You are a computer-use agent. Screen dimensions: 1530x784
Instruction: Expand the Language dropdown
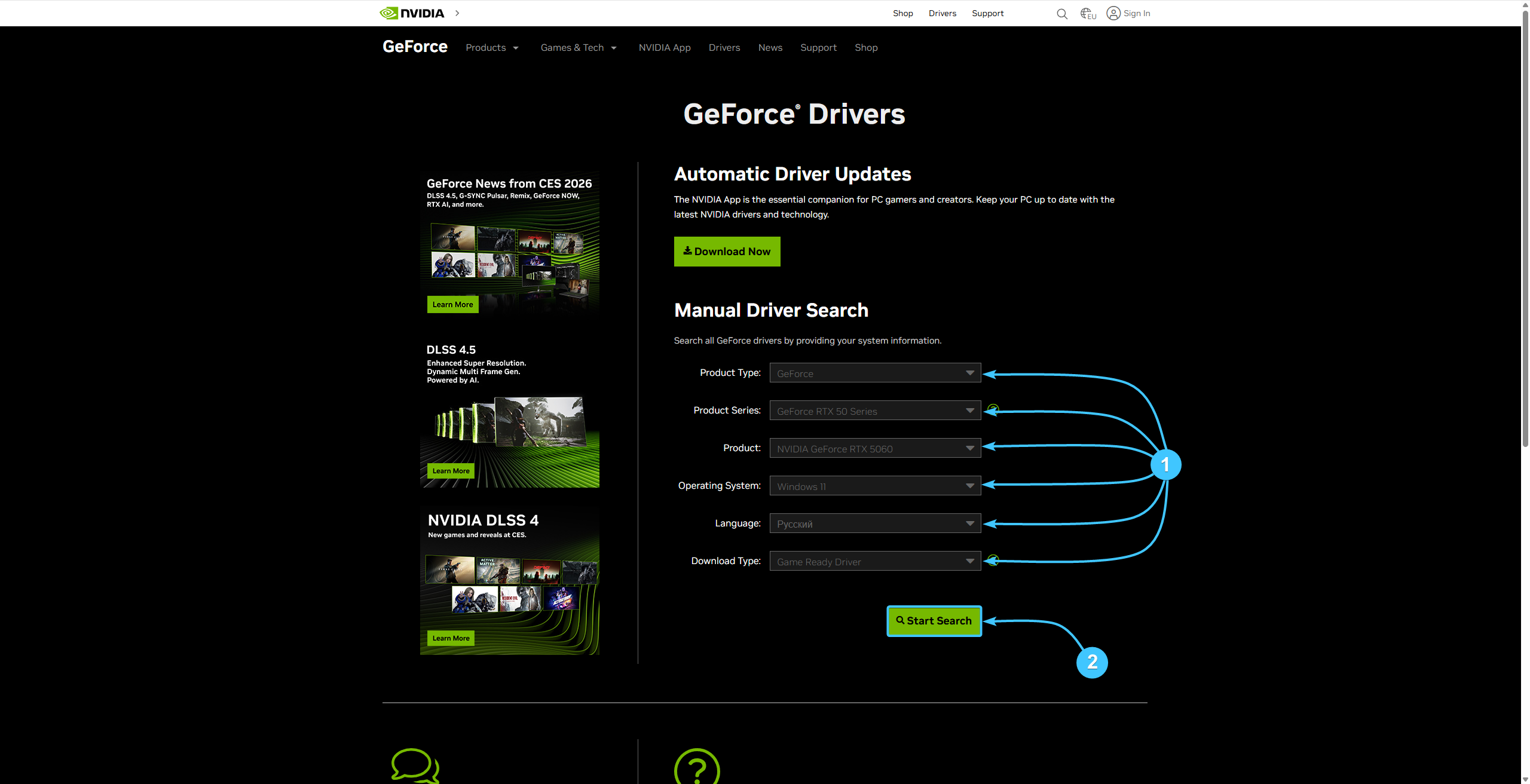click(x=875, y=523)
